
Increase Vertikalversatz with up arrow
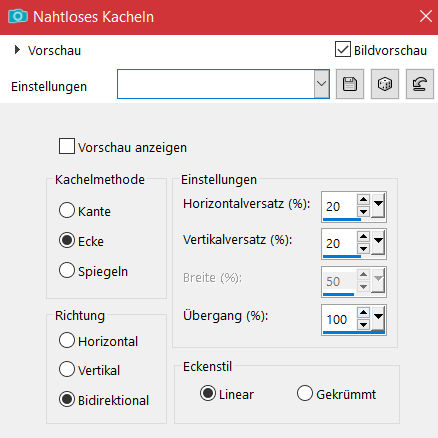click(363, 237)
